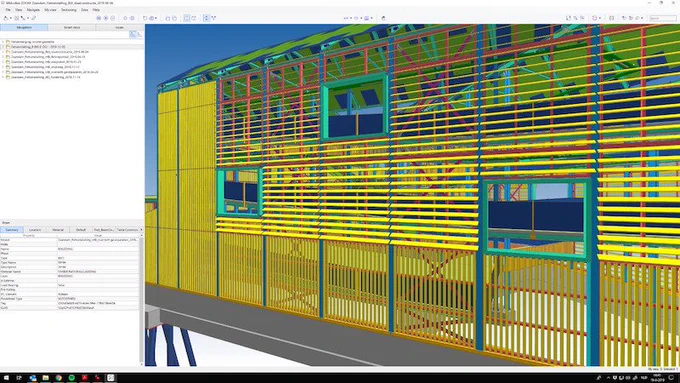Select the Material properties tab

(58, 229)
